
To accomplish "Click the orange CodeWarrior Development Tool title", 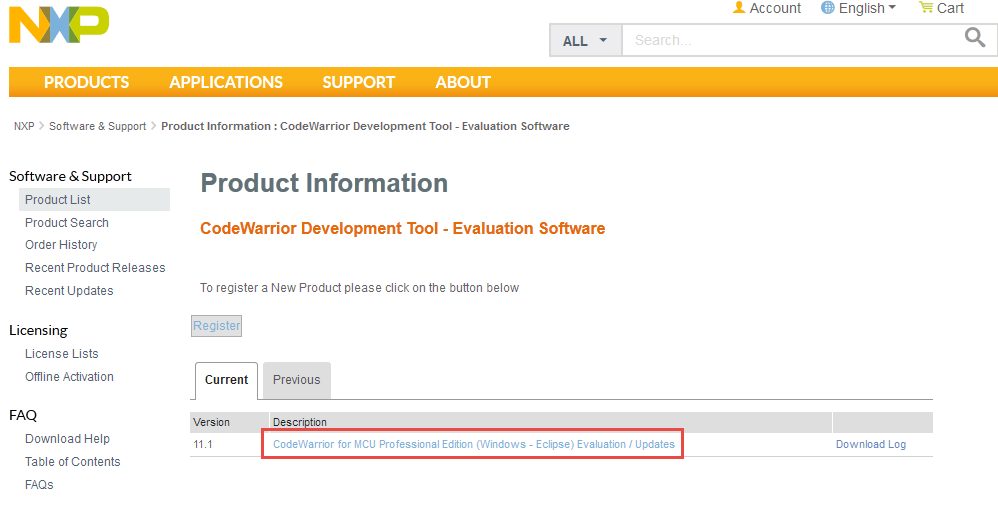I will click(x=402, y=228).
